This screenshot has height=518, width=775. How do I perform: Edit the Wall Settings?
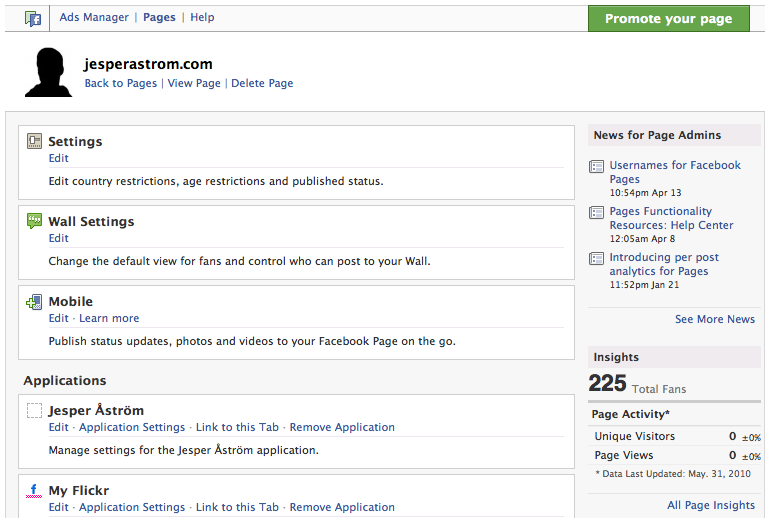point(58,238)
